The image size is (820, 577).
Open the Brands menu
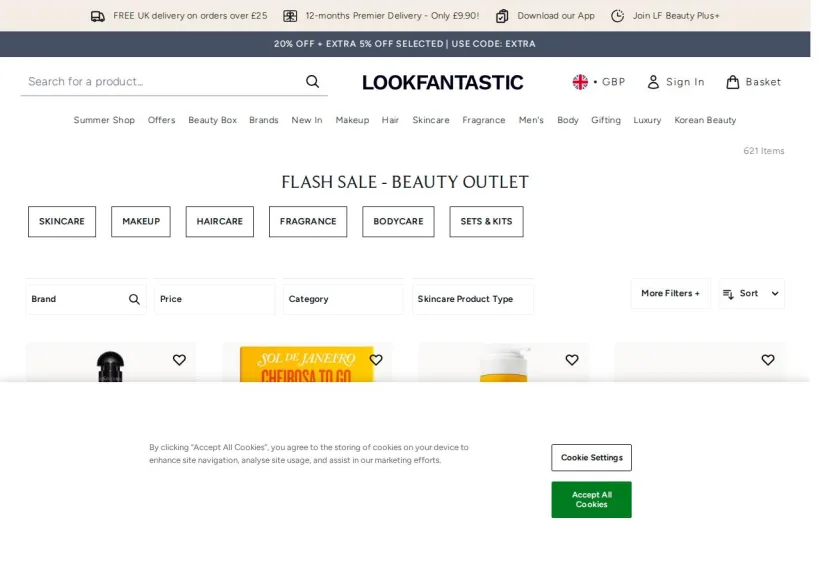tap(264, 120)
